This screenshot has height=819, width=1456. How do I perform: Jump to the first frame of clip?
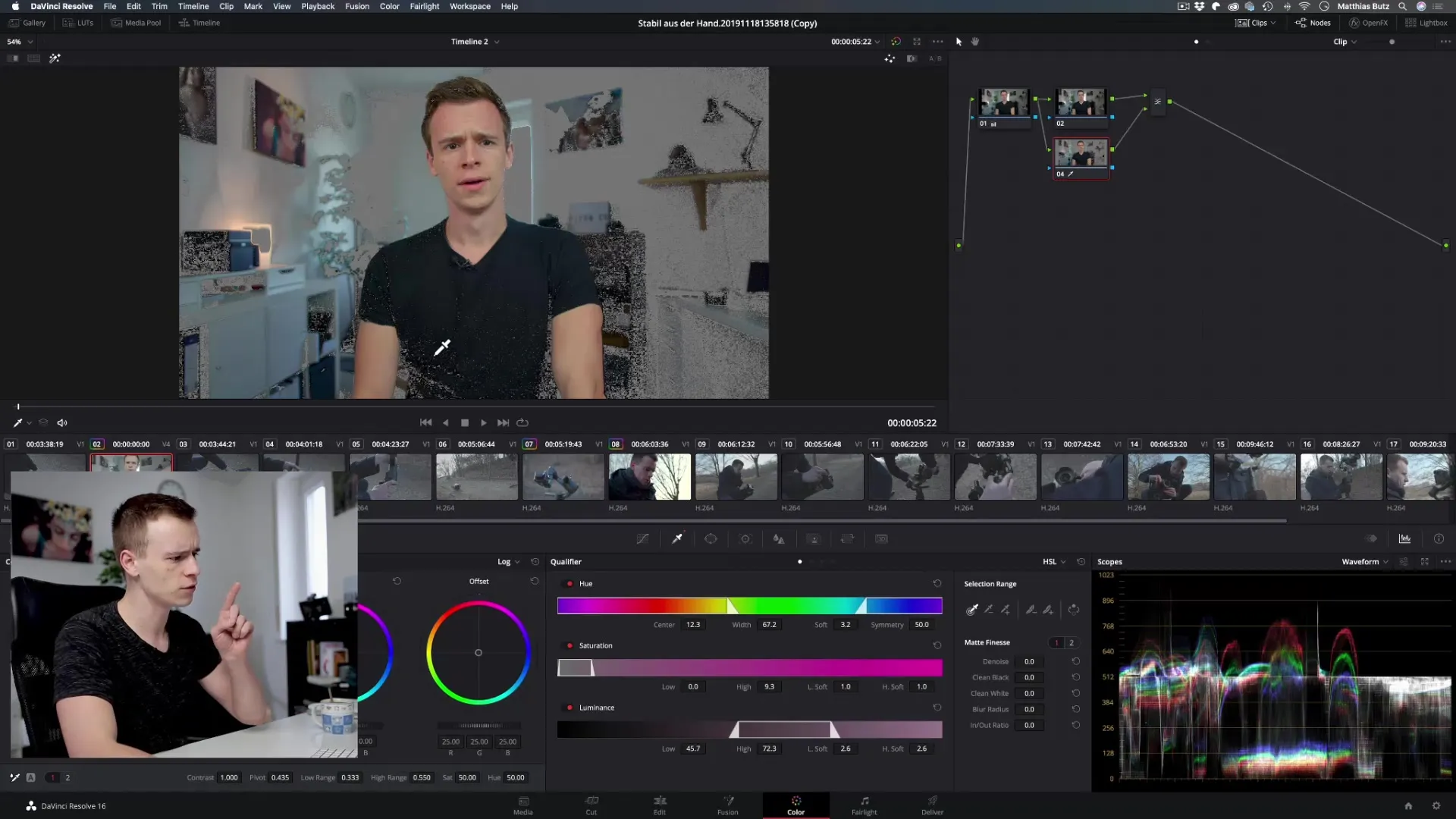[x=426, y=422]
